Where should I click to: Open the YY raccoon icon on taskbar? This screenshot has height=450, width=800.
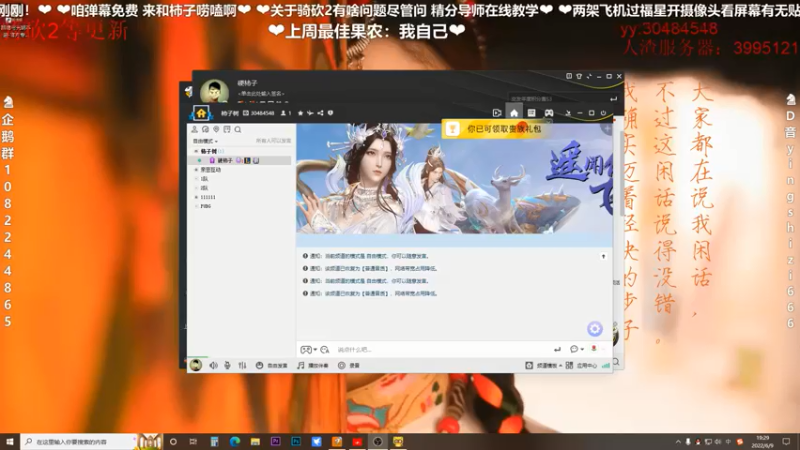398,441
